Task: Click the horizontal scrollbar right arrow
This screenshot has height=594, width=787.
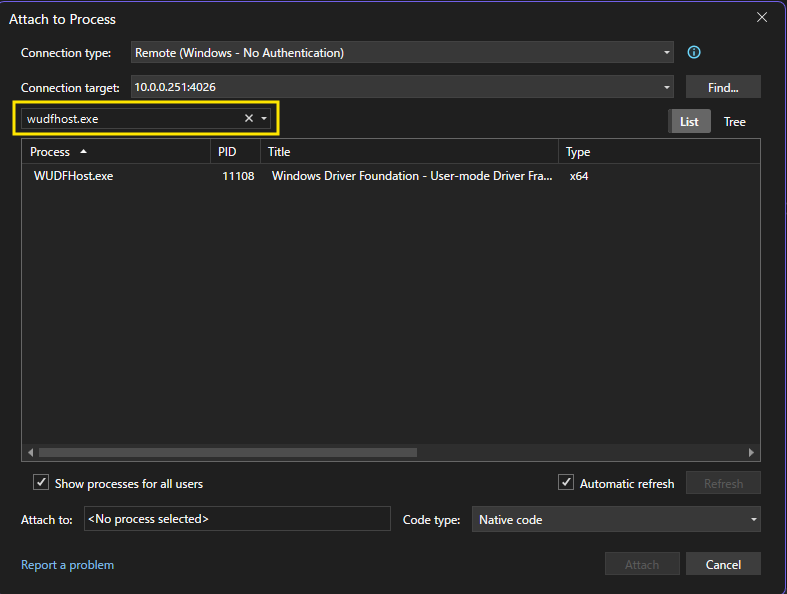Action: pyautogui.click(x=752, y=452)
